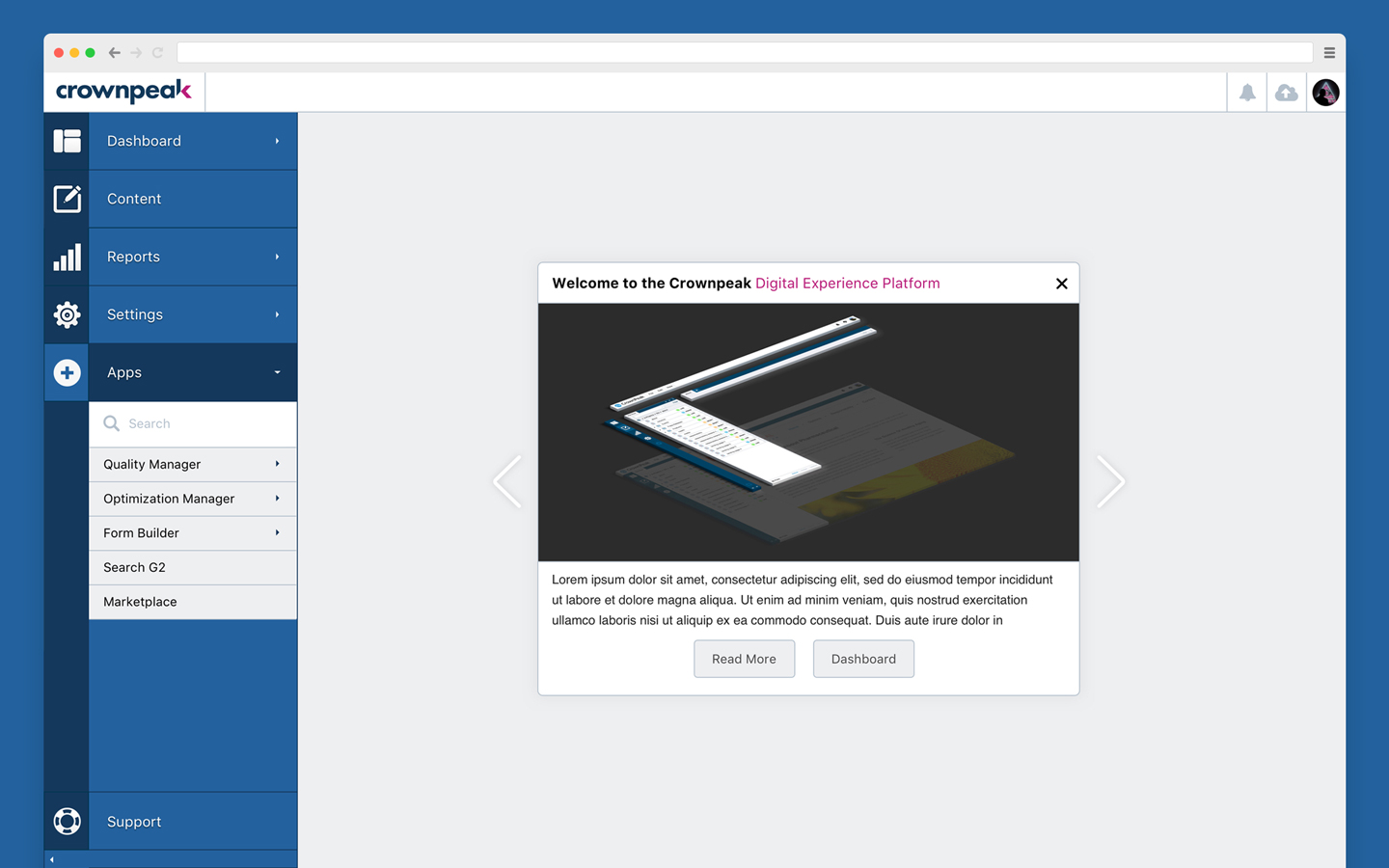1389x868 pixels.
Task: Expand the Reports submenu arrow
Action: [x=277, y=257]
